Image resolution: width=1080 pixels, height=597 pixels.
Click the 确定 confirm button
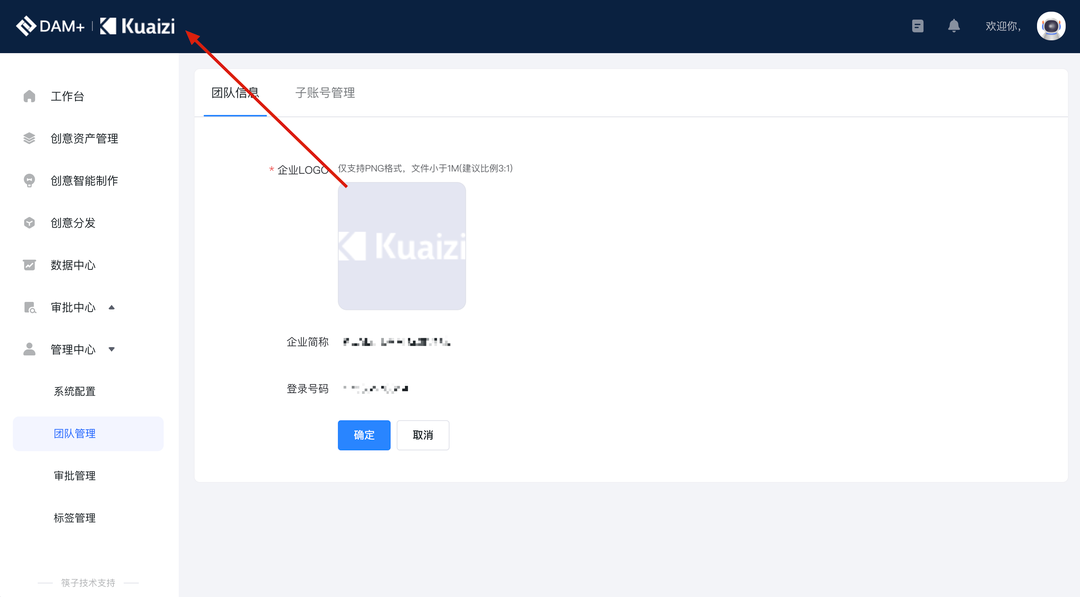(364, 435)
